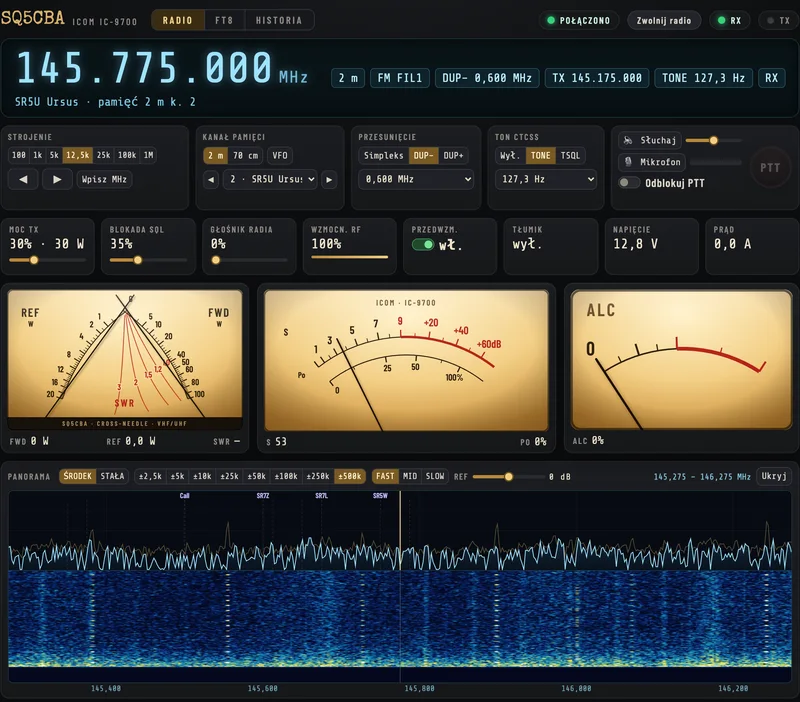Turn CTCSS tone off with Wył.
Image resolution: width=800 pixels, height=702 pixels.
(510, 156)
